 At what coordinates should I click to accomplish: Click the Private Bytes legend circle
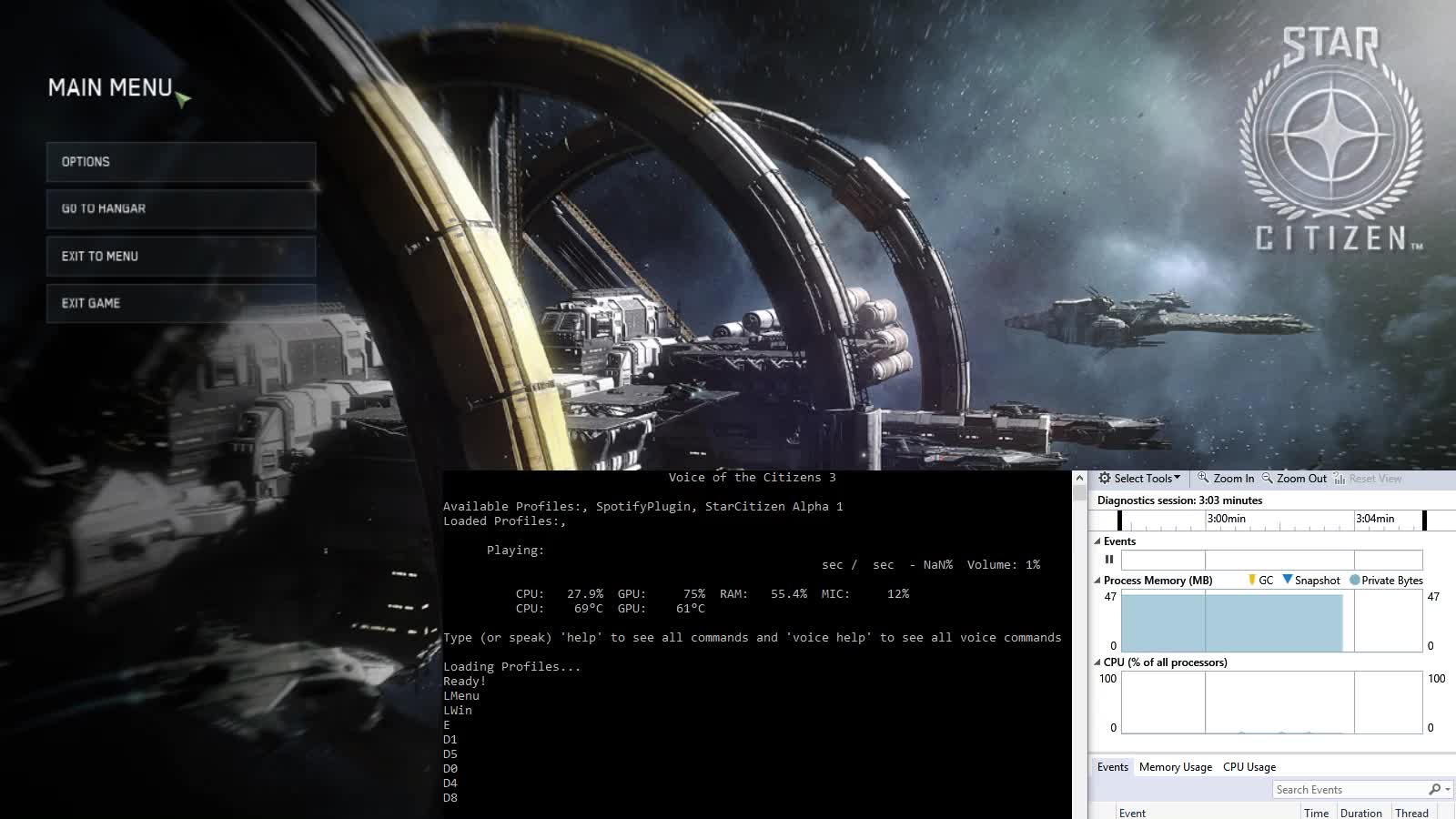pos(1355,581)
